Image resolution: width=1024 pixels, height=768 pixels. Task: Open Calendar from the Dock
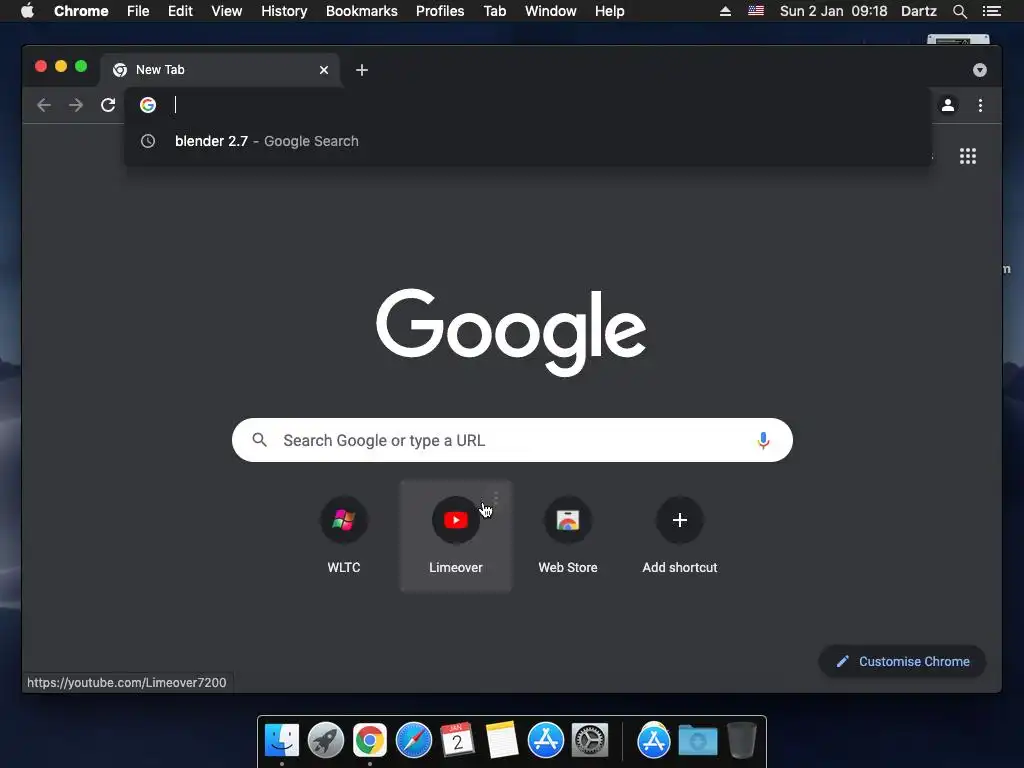pos(457,740)
